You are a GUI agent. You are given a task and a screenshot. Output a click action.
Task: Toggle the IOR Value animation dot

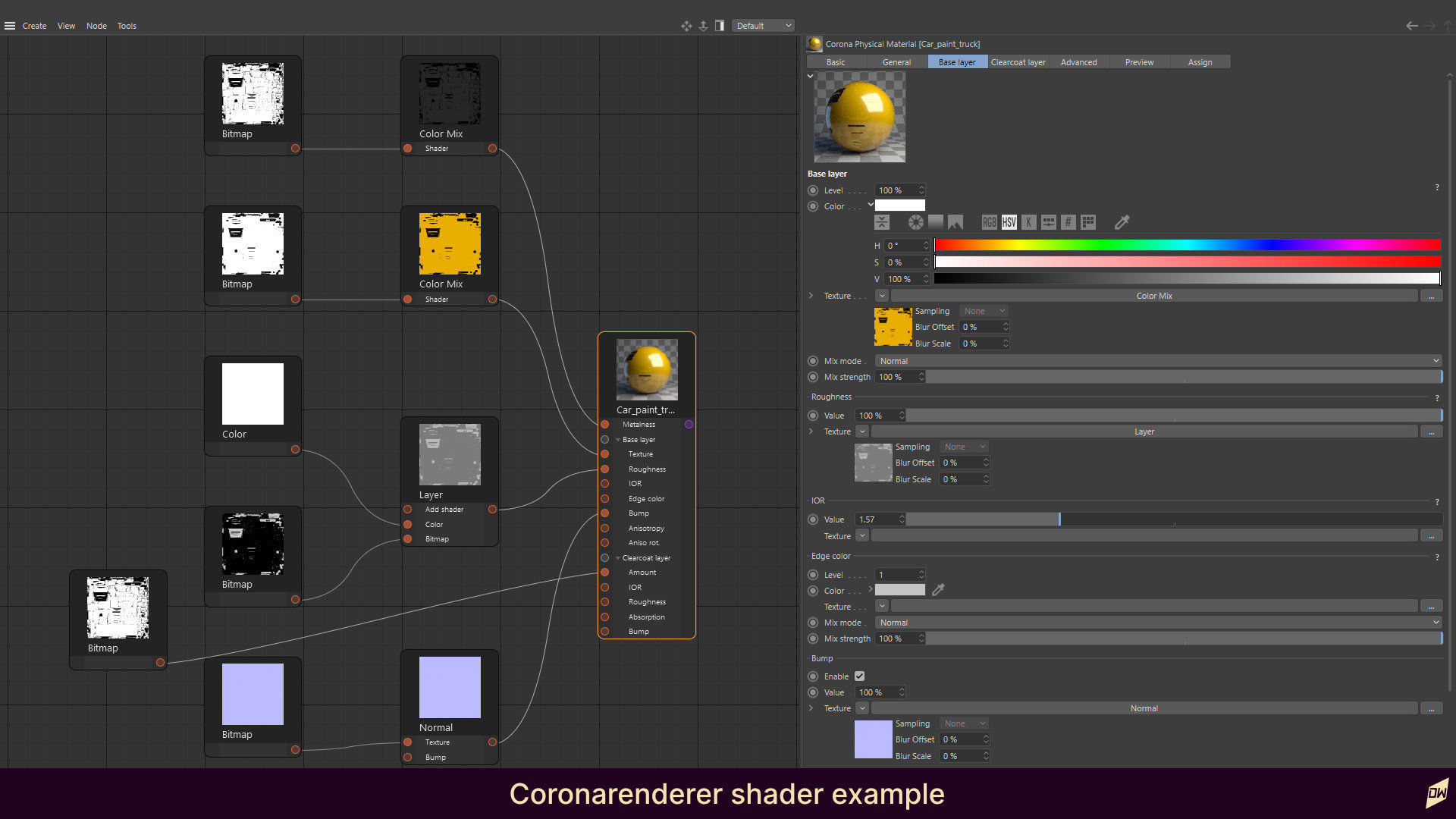coord(813,519)
